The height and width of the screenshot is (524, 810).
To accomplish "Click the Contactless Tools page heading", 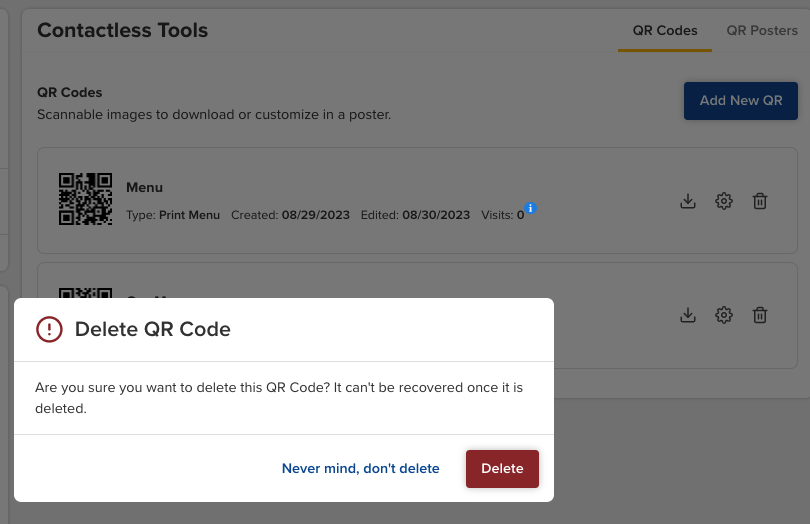I will (x=122, y=30).
